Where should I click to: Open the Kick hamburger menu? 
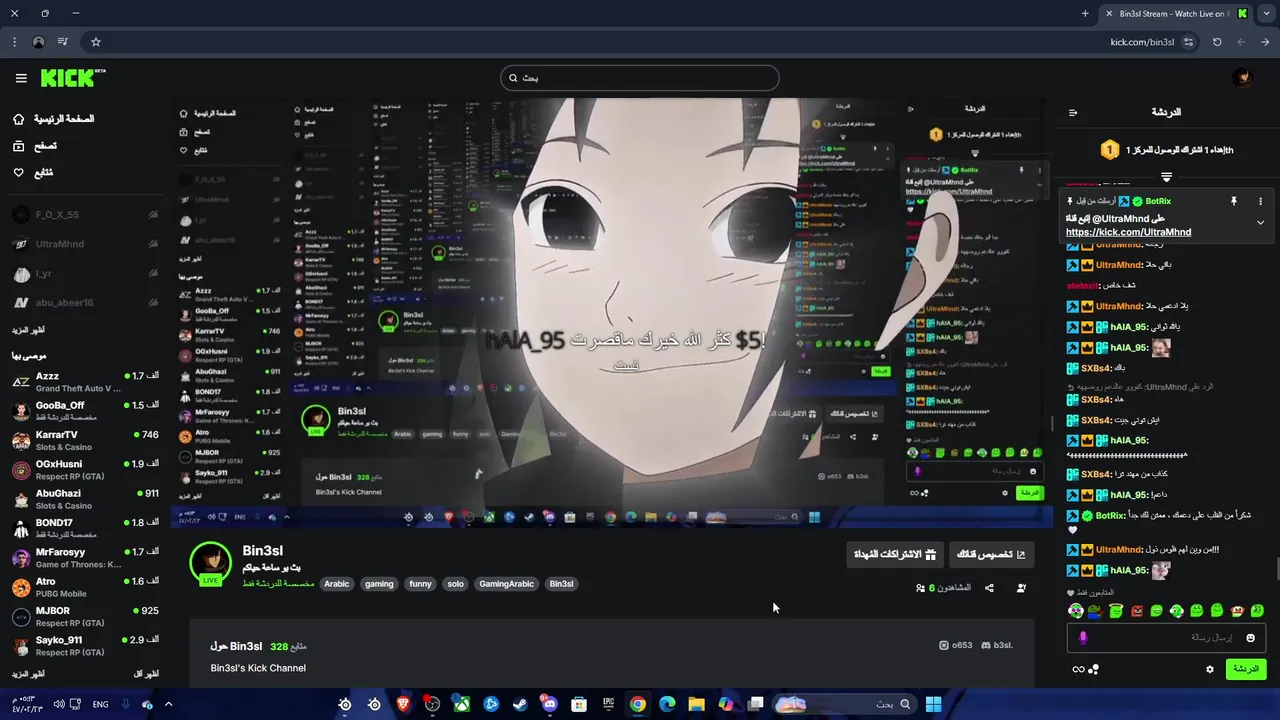tap(21, 78)
